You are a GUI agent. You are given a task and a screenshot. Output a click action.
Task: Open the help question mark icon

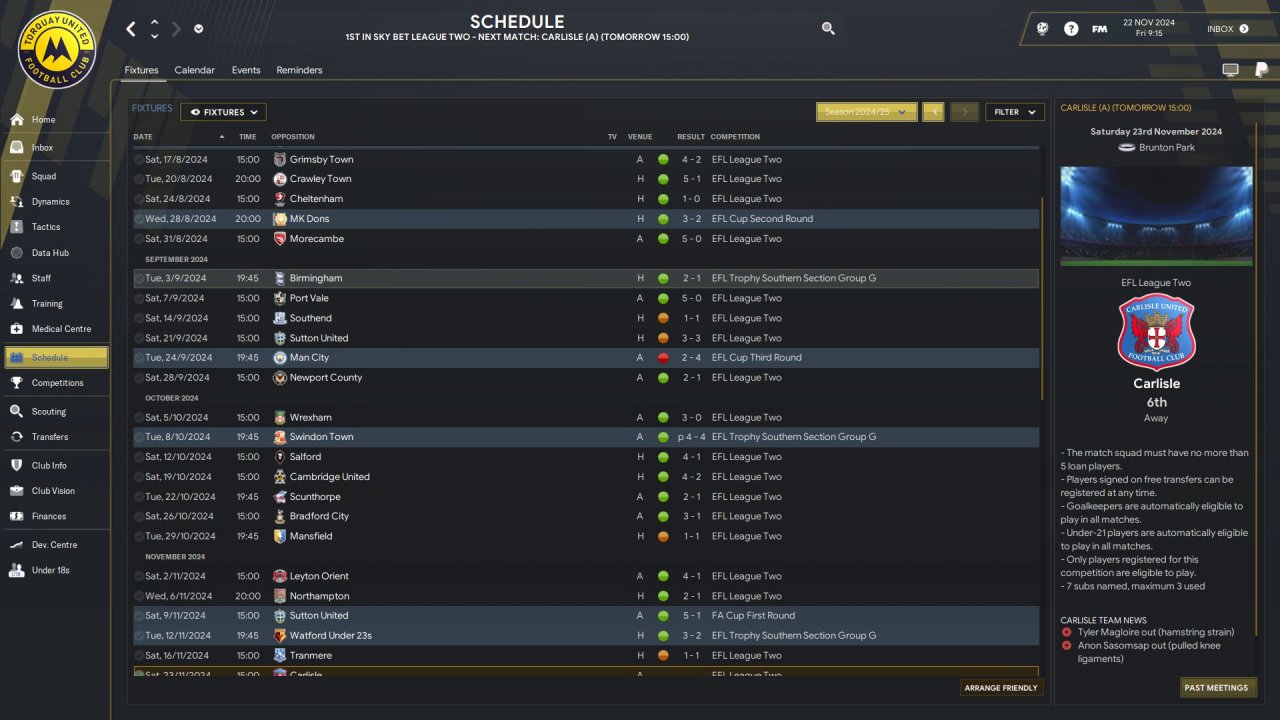pyautogui.click(x=1071, y=29)
